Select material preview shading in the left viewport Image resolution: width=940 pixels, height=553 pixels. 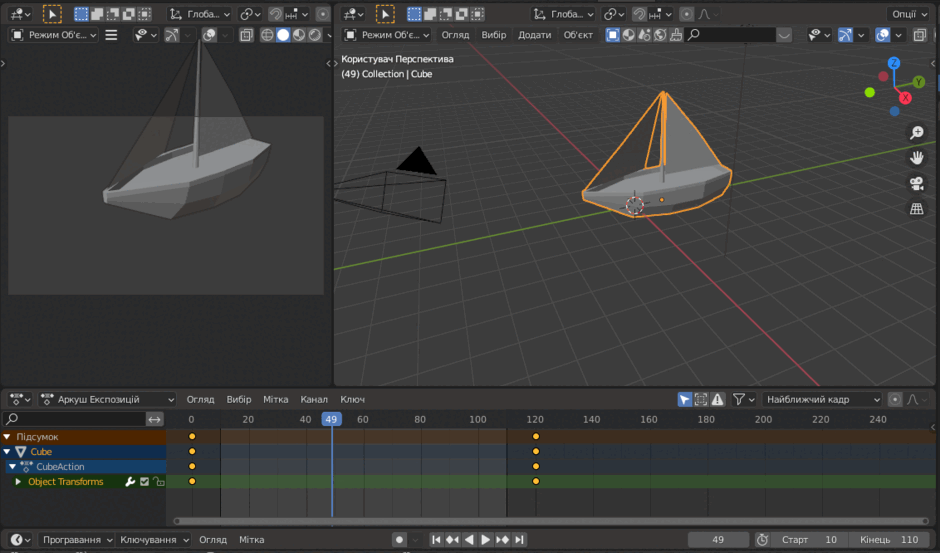[x=299, y=35]
